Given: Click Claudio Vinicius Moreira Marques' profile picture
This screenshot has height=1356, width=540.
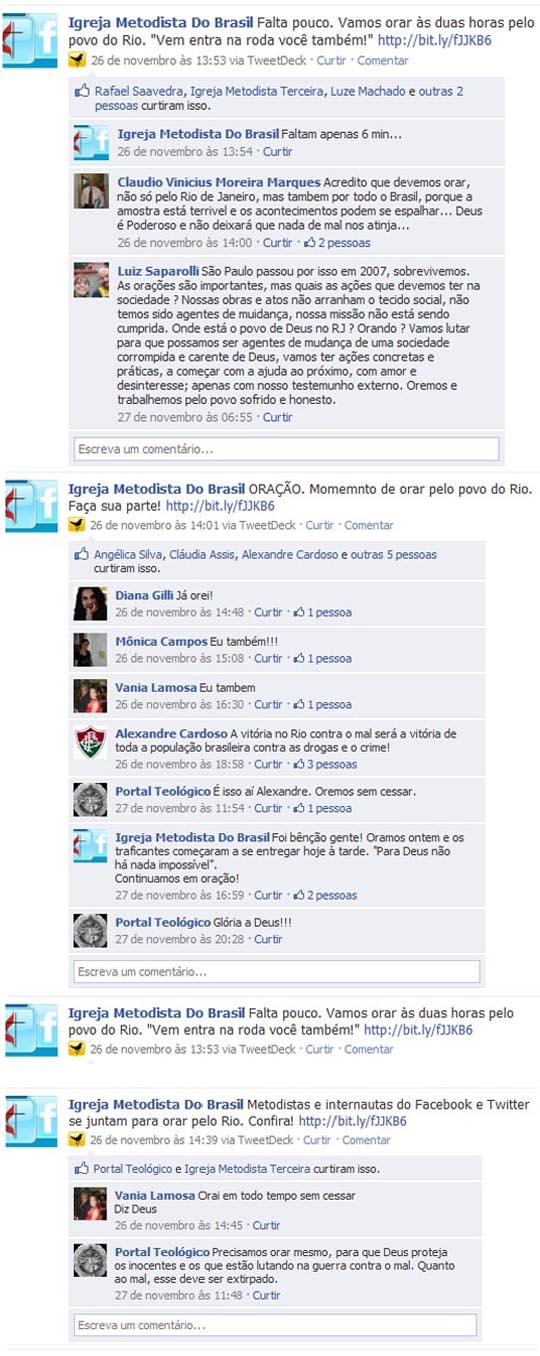Looking at the screenshot, I should (91, 191).
